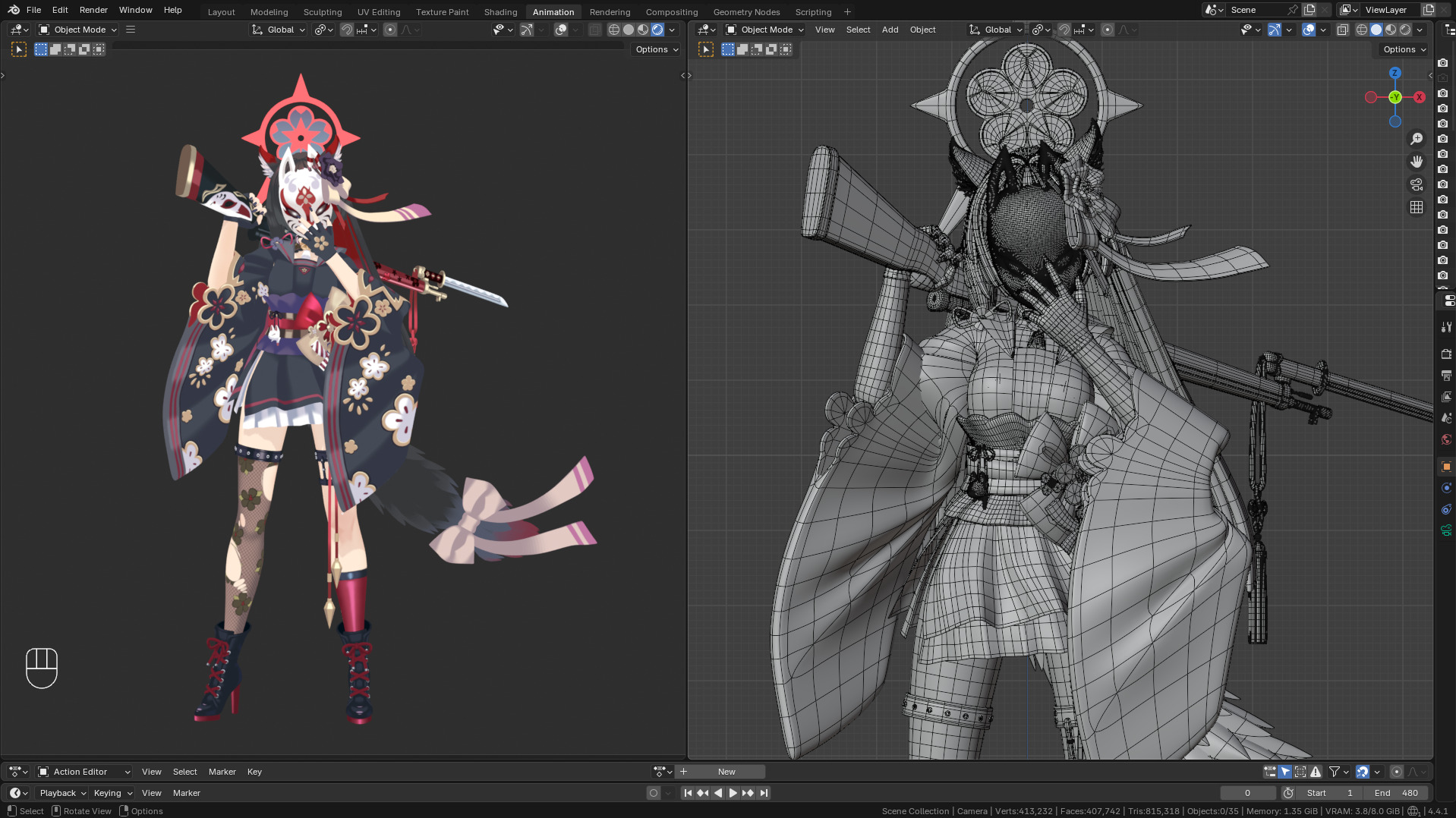This screenshot has width=1456, height=818.
Task: Open right viewport View menu
Action: tap(824, 30)
